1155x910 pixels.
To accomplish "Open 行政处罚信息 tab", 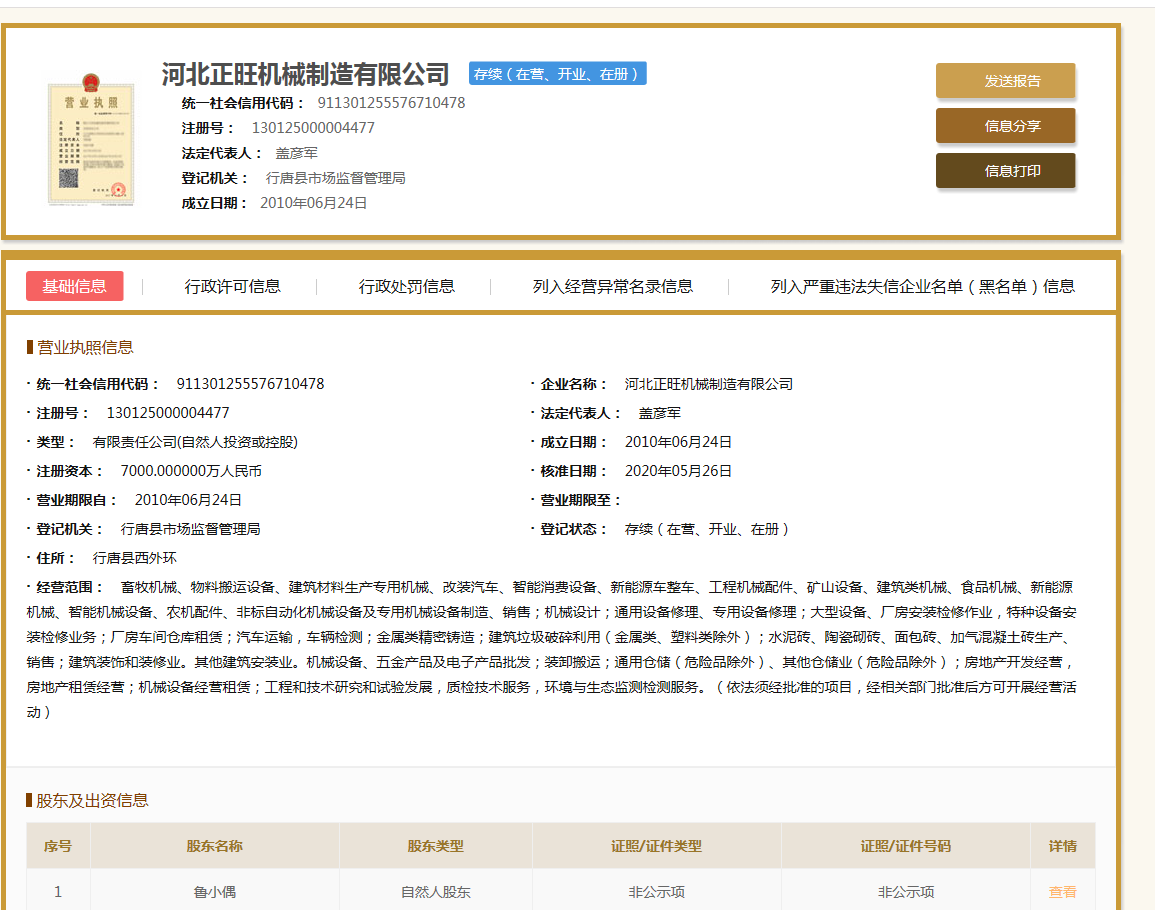I will pyautogui.click(x=407, y=286).
